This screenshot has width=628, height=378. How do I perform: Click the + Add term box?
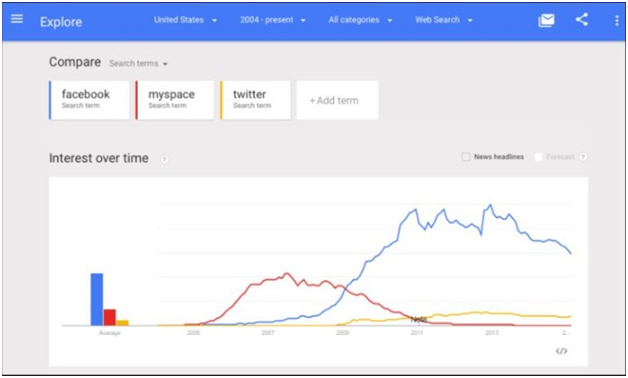[x=337, y=100]
